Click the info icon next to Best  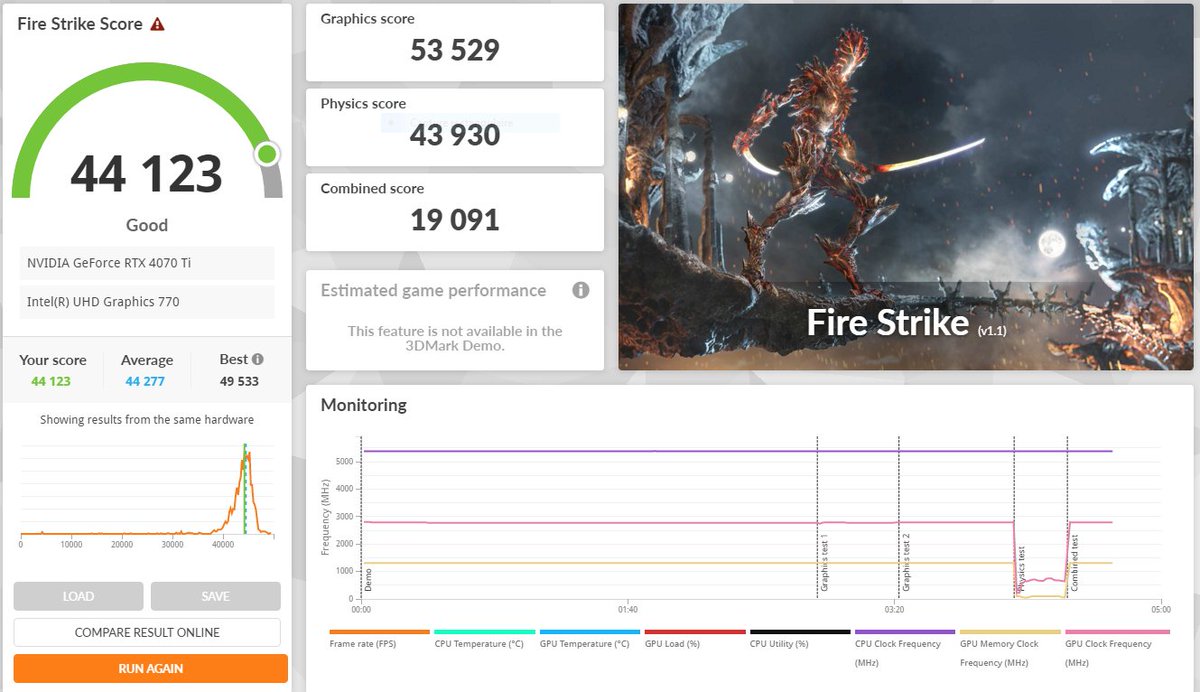click(x=258, y=359)
